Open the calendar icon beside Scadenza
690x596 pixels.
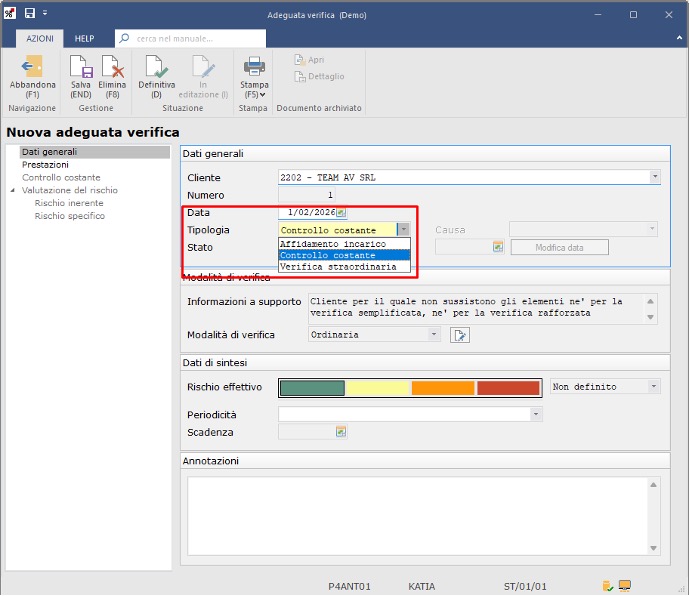click(x=341, y=432)
